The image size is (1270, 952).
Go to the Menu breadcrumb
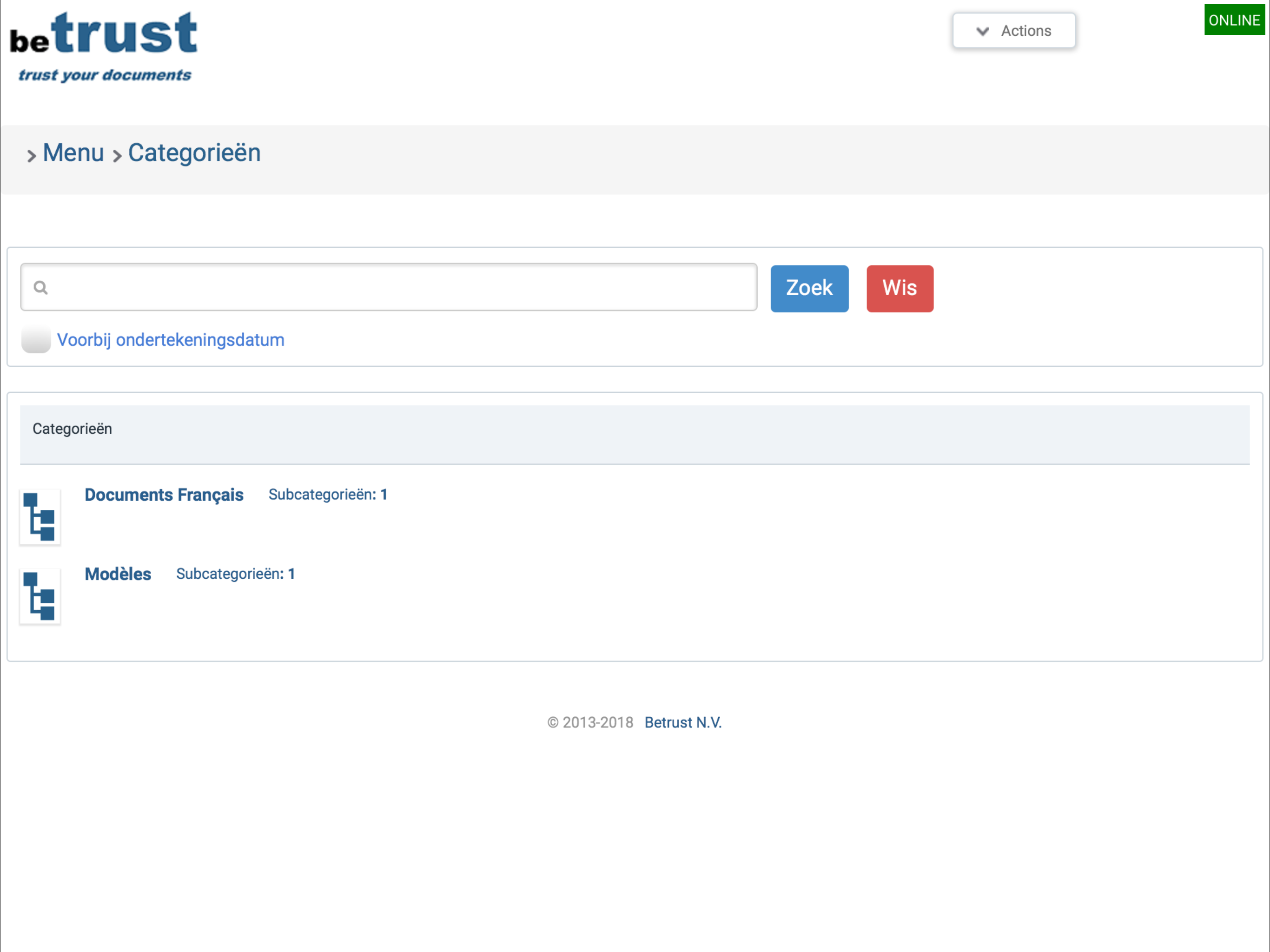(x=73, y=153)
